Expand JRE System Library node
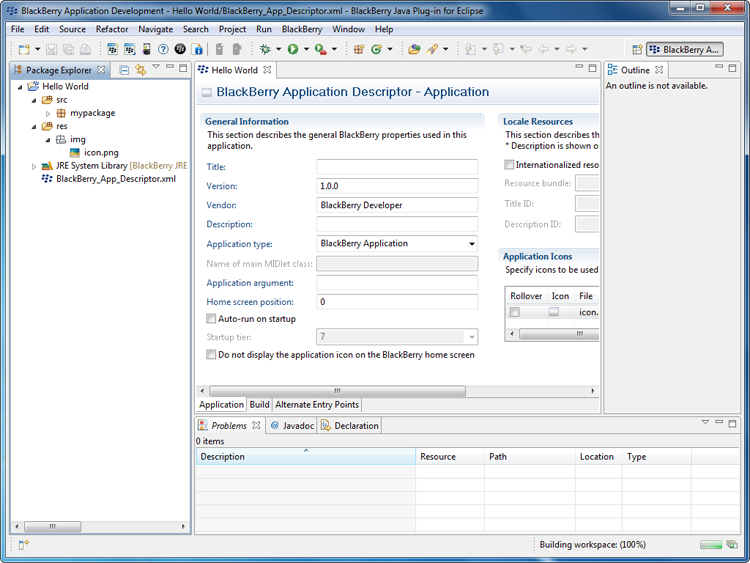Image resolution: width=750 pixels, height=563 pixels. coord(33,166)
